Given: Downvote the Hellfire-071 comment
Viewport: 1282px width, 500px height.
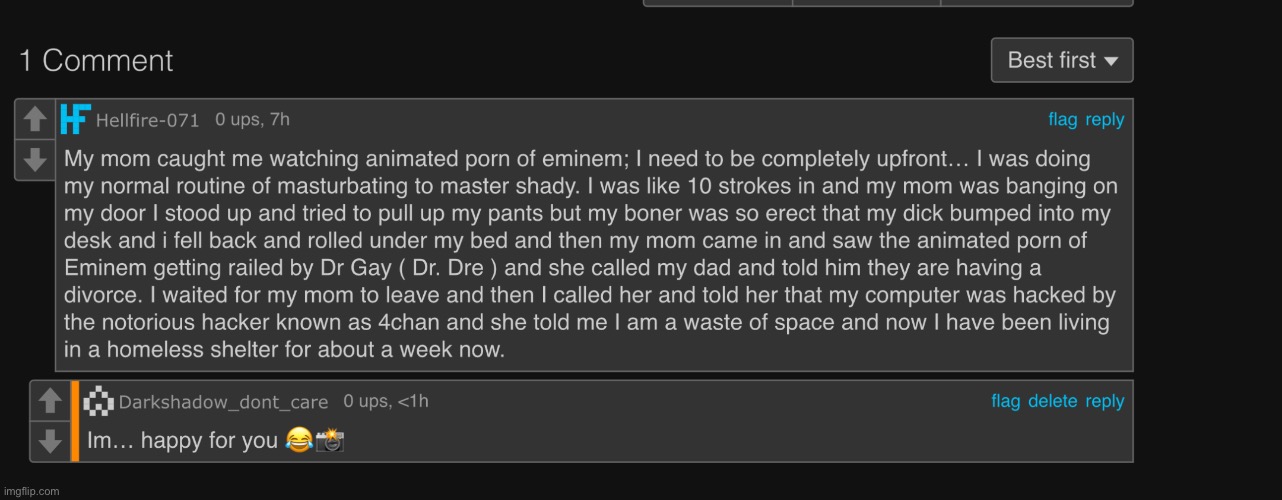Looking at the screenshot, I should pyautogui.click(x=35, y=159).
